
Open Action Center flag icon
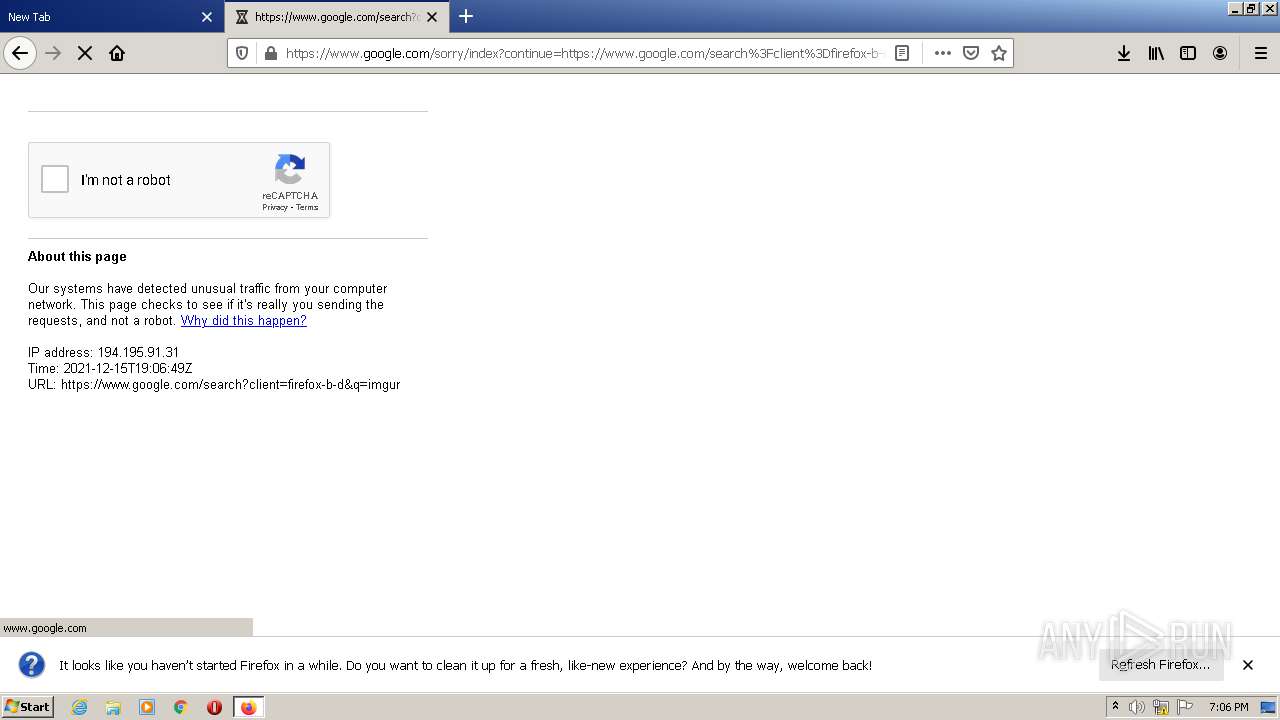click(1185, 707)
